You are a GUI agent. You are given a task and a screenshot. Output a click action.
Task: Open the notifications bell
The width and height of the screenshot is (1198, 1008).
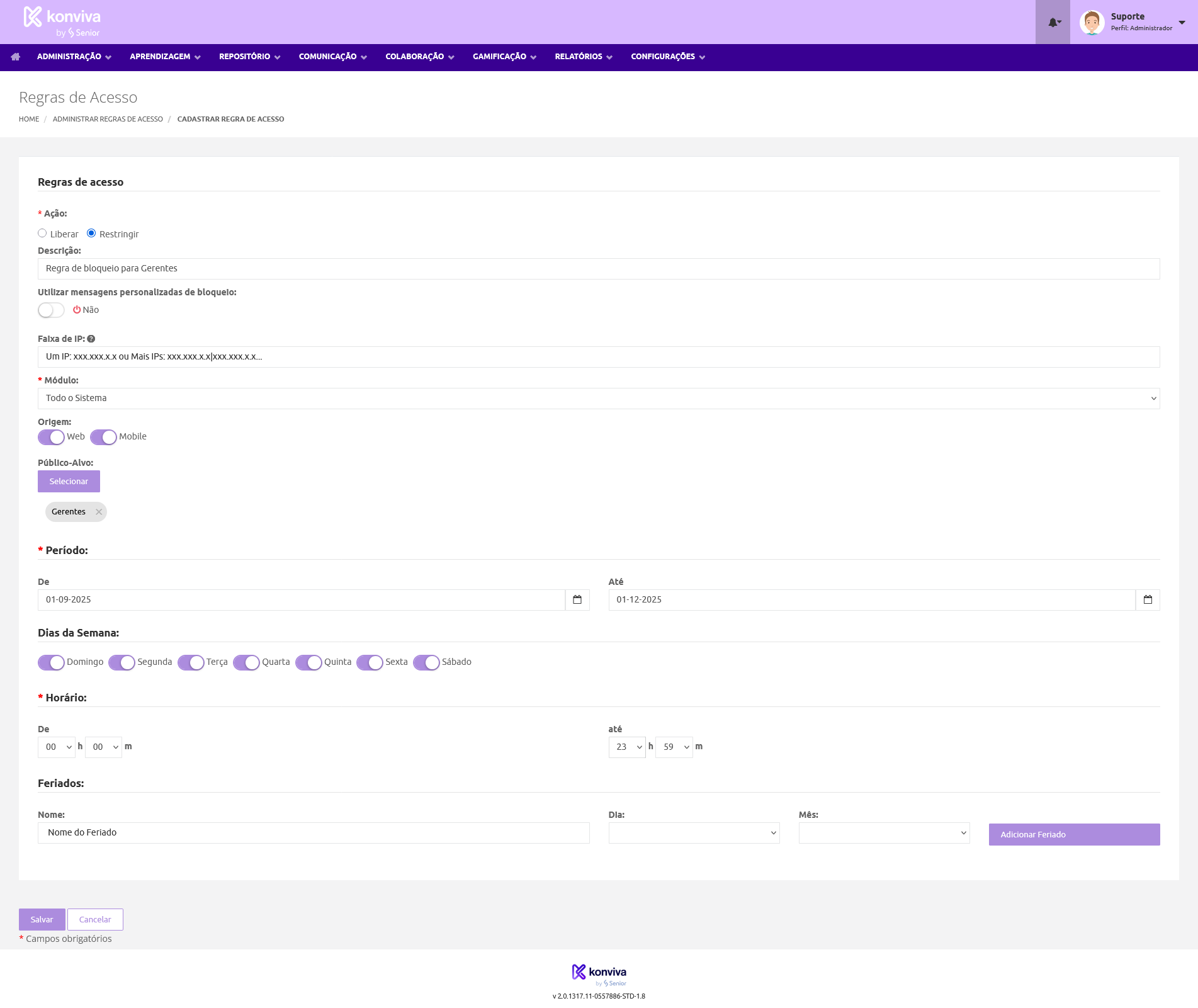[x=1053, y=23]
